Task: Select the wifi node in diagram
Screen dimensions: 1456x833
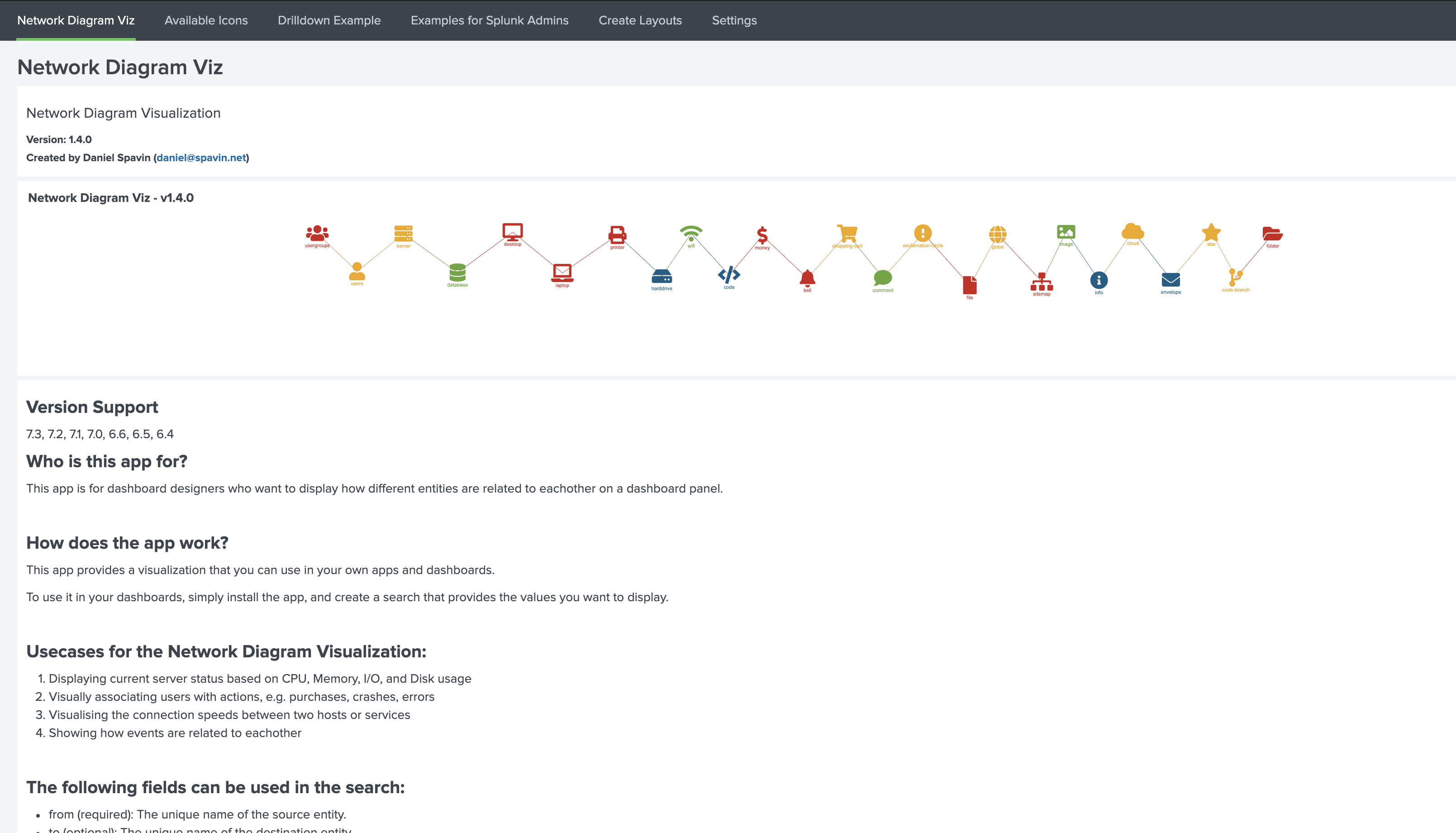Action: coord(690,234)
